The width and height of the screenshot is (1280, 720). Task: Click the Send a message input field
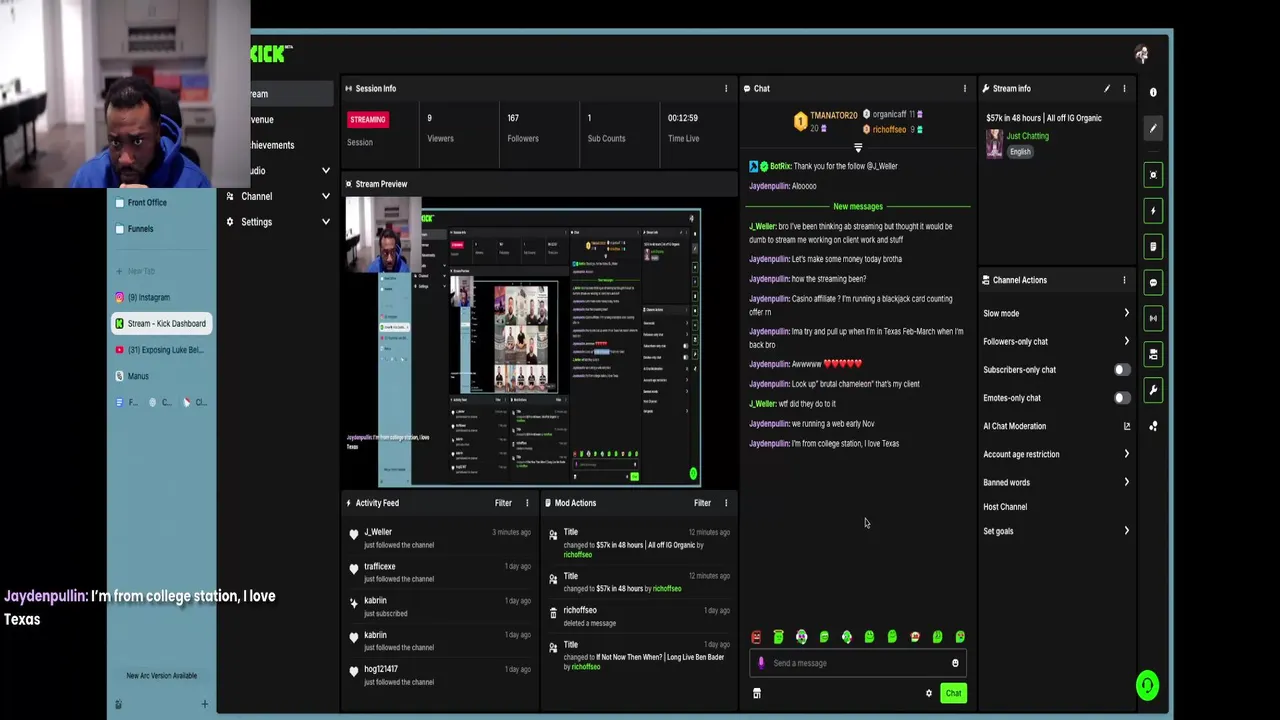[x=856, y=663]
